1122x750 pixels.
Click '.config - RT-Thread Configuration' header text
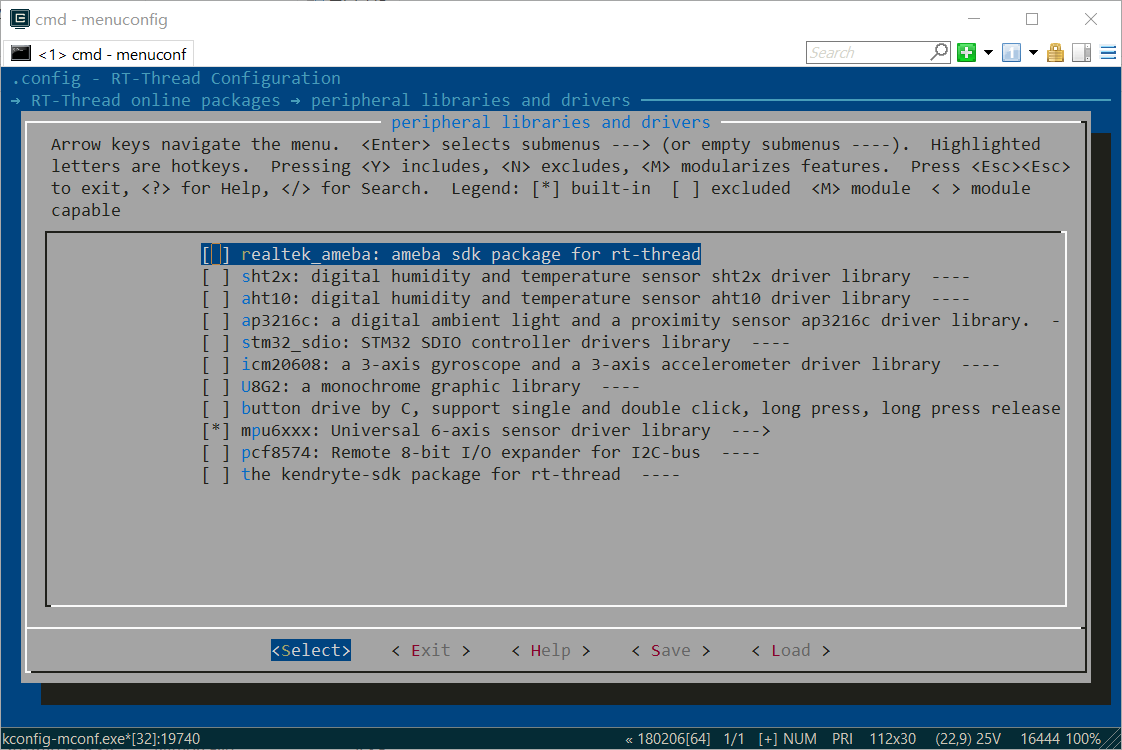click(176, 78)
